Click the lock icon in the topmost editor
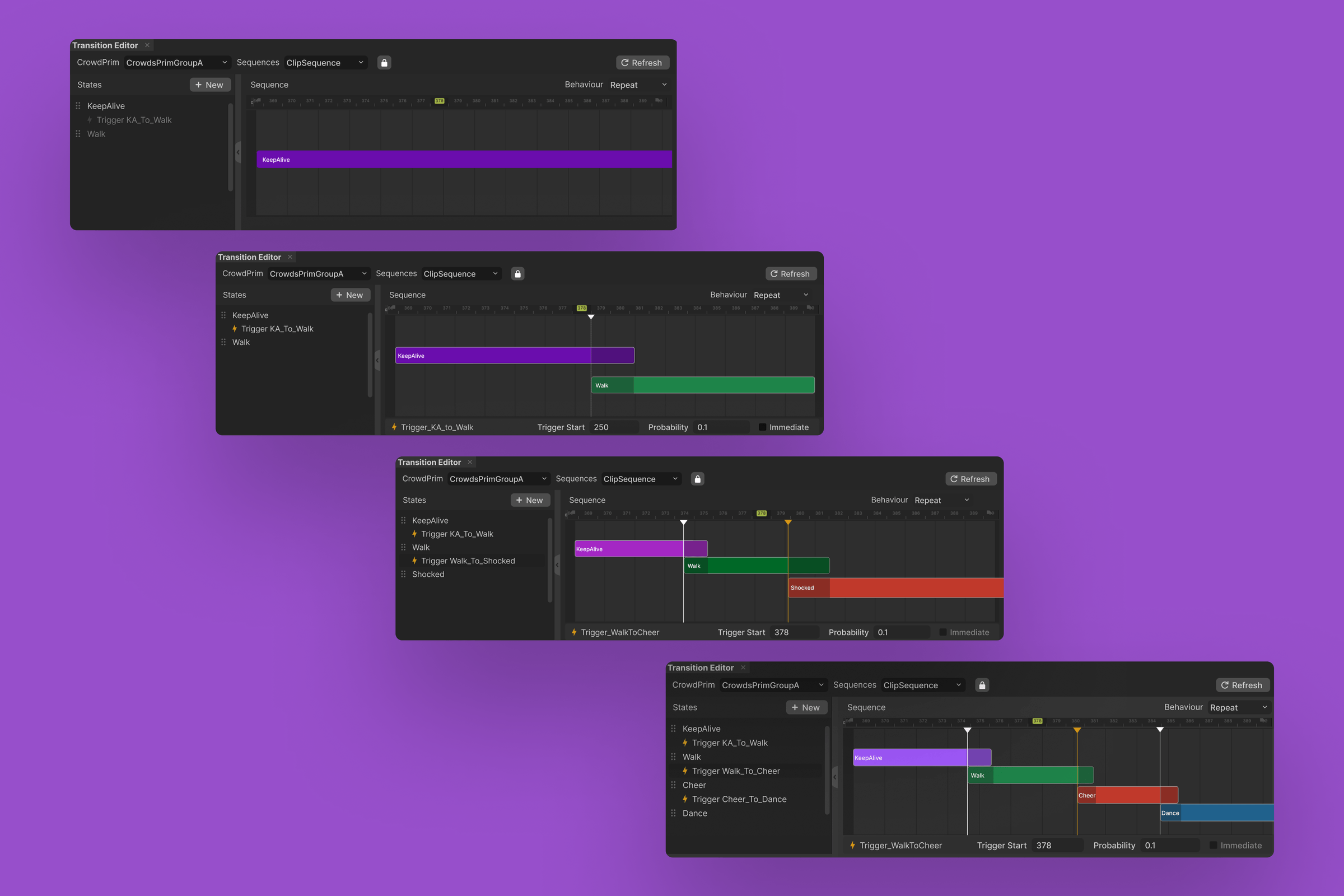The image size is (1344, 896). tap(384, 63)
